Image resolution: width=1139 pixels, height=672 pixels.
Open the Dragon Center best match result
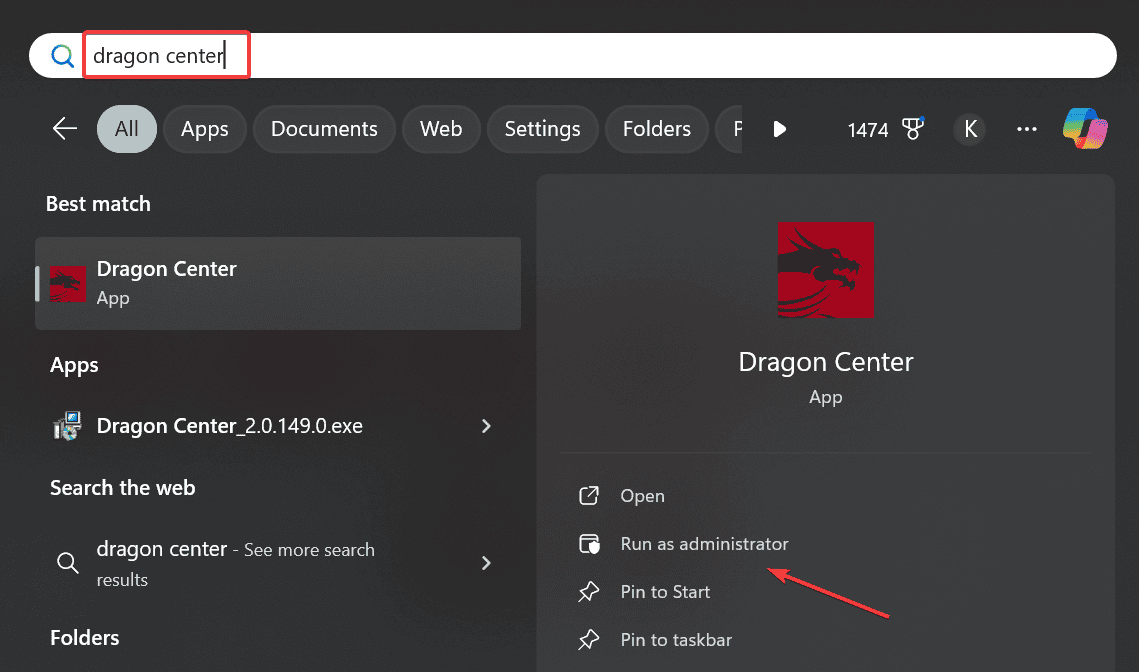(x=278, y=283)
